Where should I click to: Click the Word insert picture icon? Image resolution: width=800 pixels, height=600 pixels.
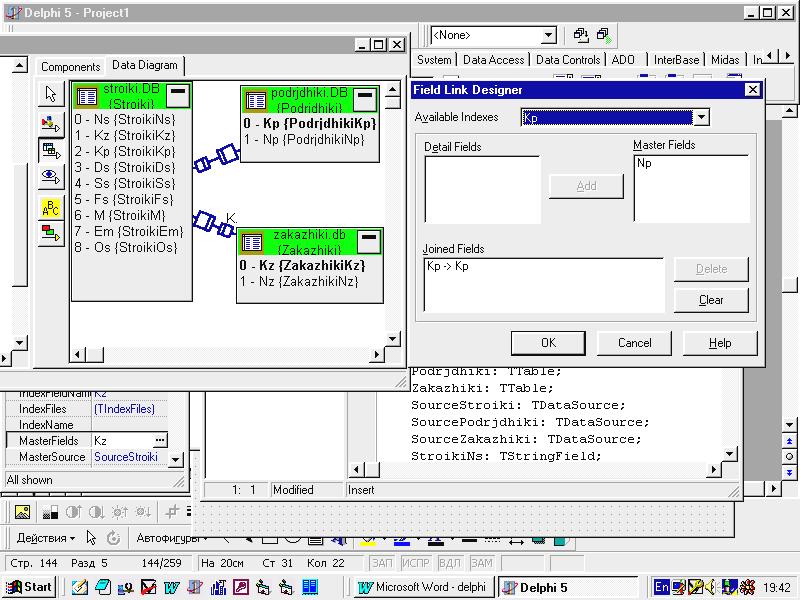[22, 512]
